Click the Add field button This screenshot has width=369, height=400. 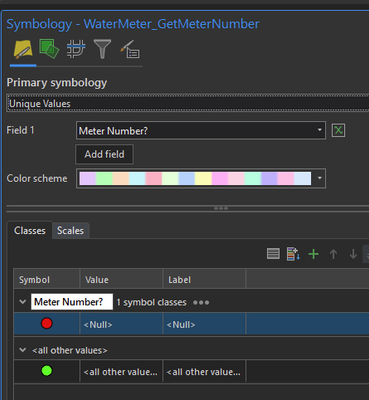pyautogui.click(x=104, y=154)
